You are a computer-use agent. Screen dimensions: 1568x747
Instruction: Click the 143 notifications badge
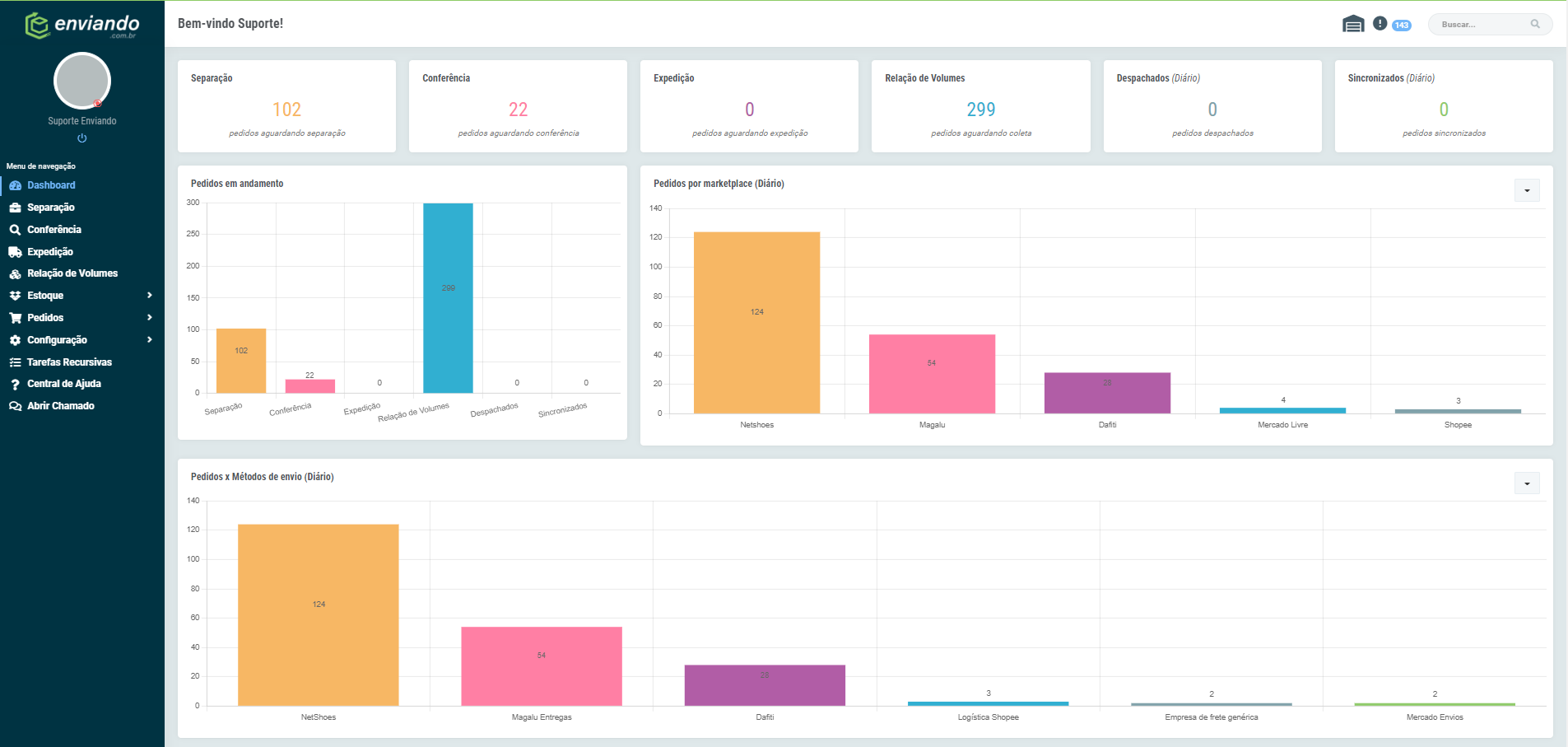click(x=1402, y=26)
